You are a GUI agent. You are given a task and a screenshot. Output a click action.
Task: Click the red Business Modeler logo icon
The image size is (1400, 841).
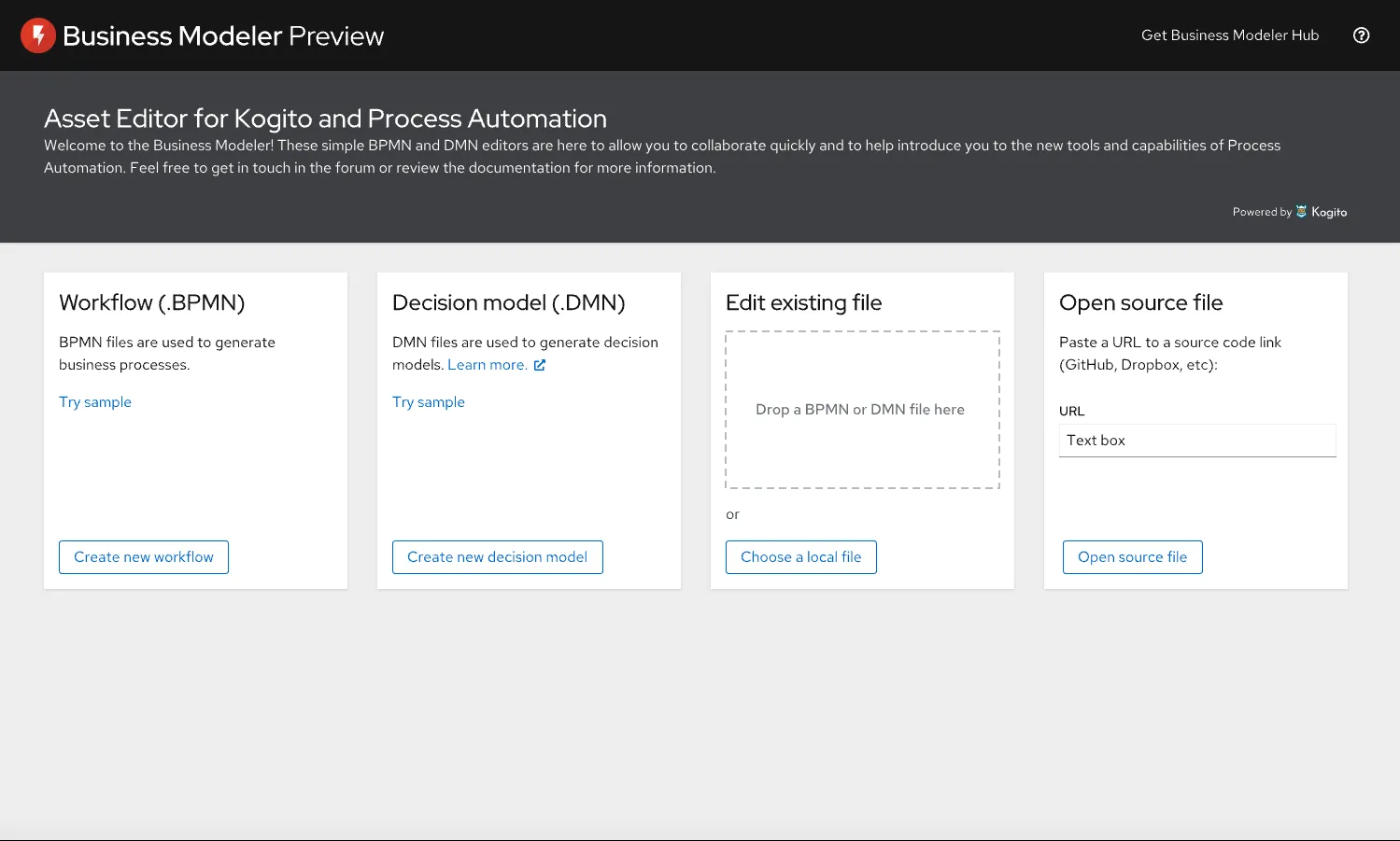(x=38, y=35)
